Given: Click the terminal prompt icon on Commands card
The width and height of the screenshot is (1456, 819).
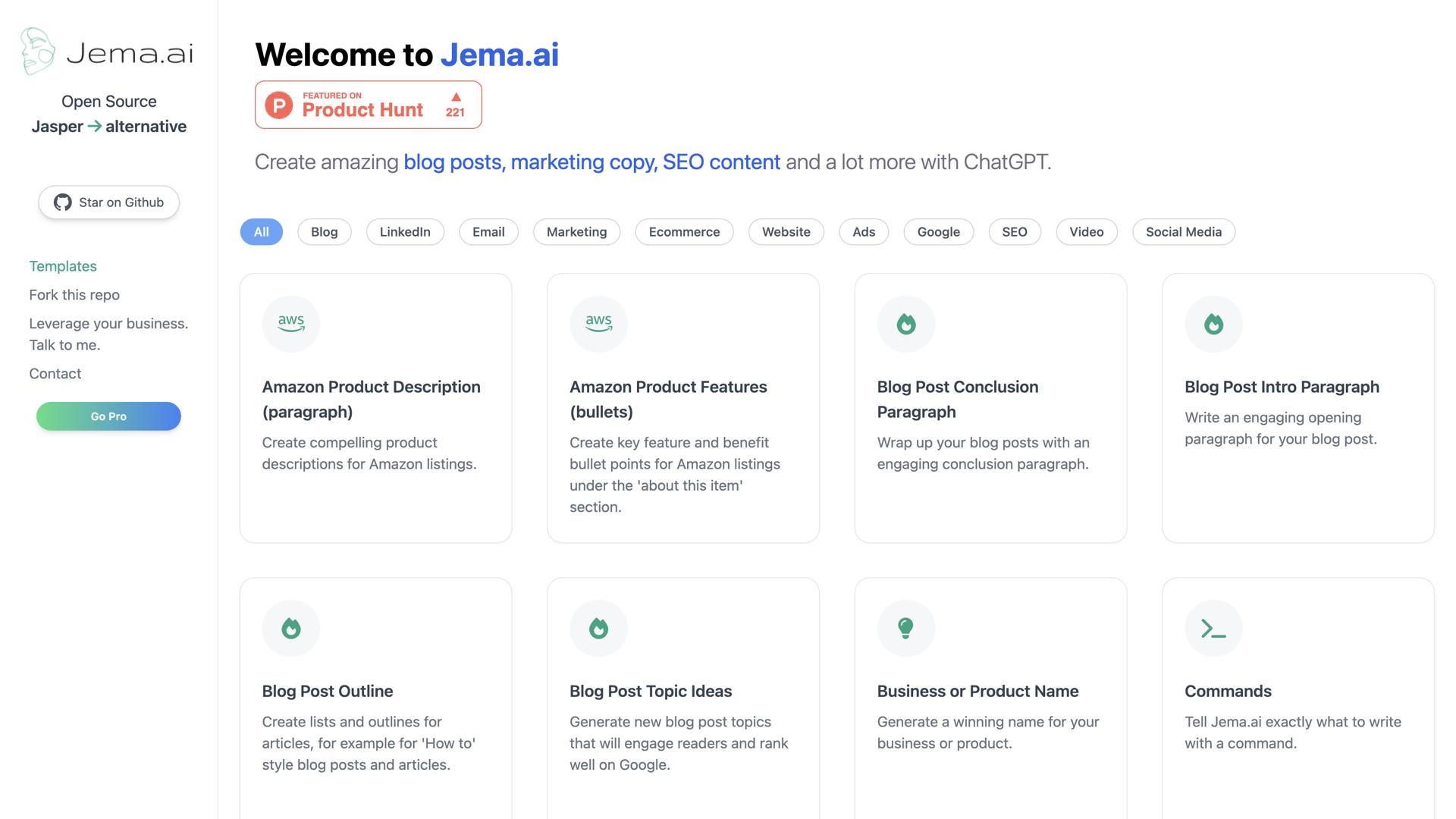Looking at the screenshot, I should pyautogui.click(x=1213, y=628).
